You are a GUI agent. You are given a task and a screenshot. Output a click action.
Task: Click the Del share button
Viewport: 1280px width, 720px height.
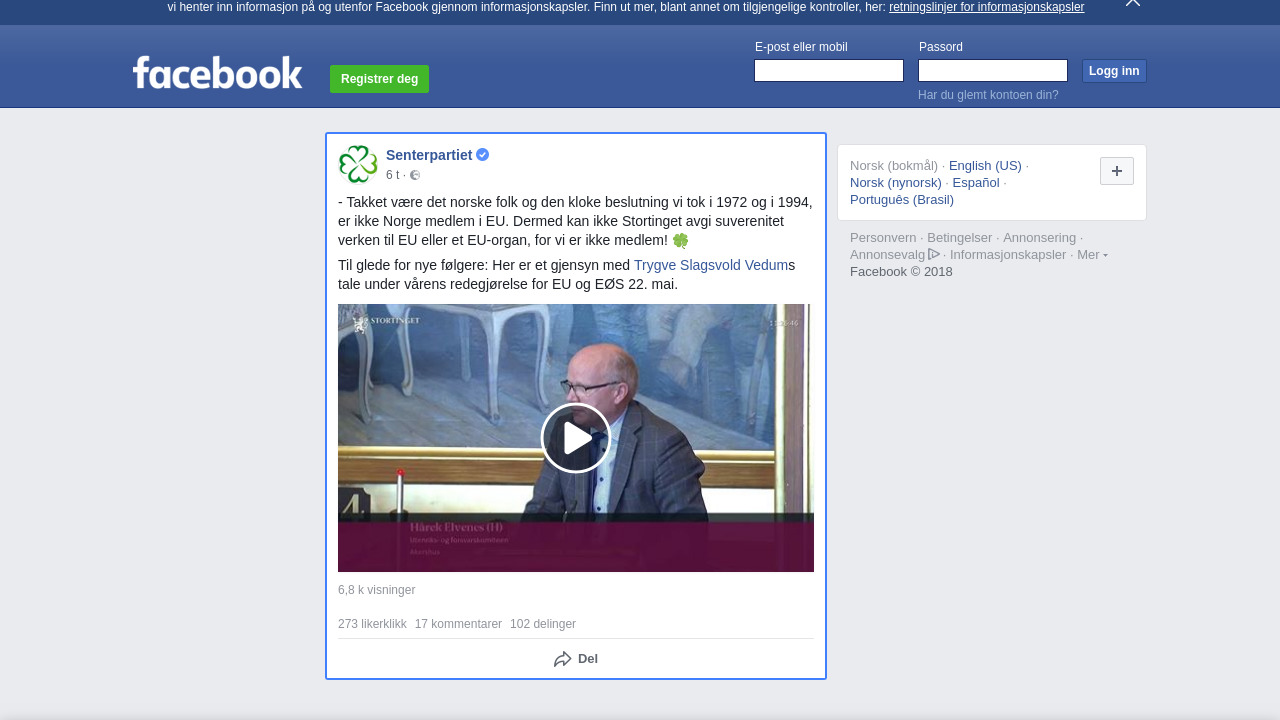click(576, 659)
